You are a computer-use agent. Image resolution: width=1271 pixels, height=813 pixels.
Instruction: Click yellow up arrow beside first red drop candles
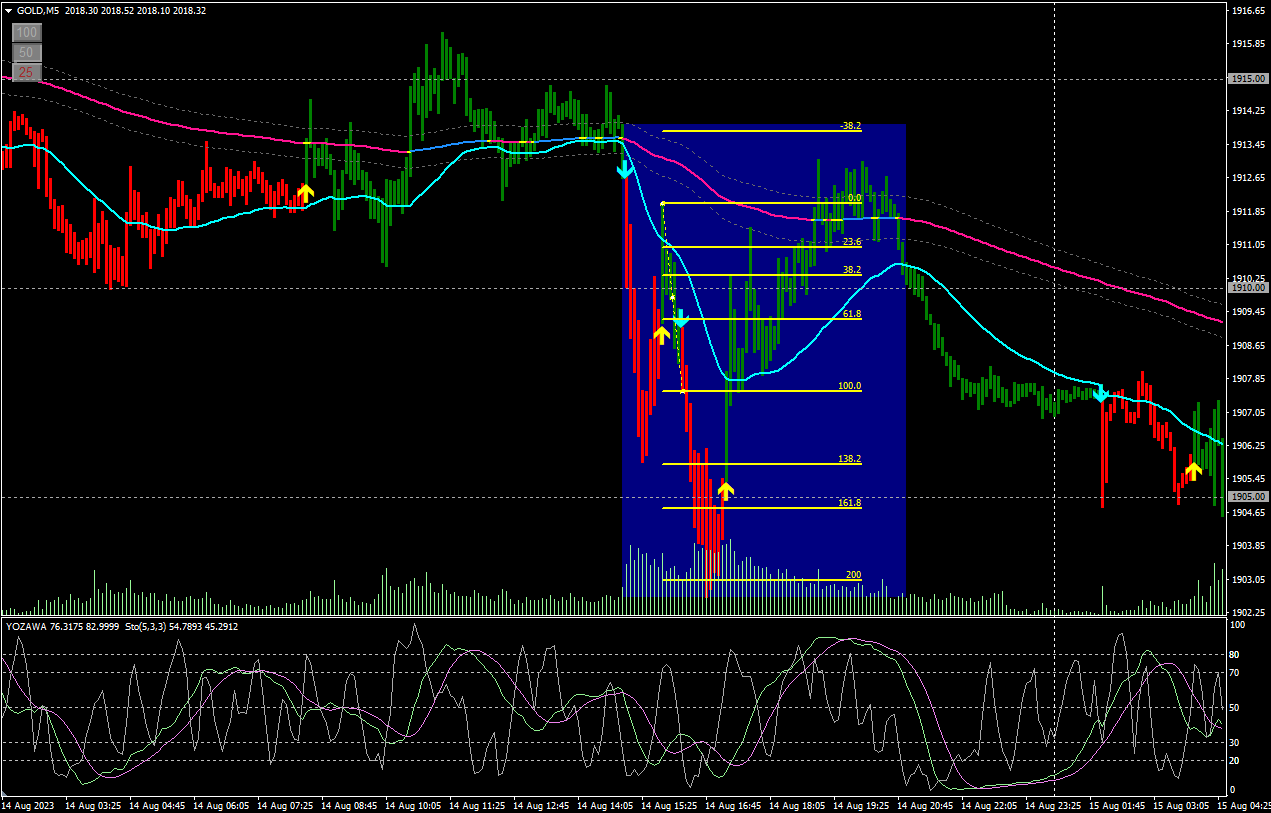click(x=661, y=334)
